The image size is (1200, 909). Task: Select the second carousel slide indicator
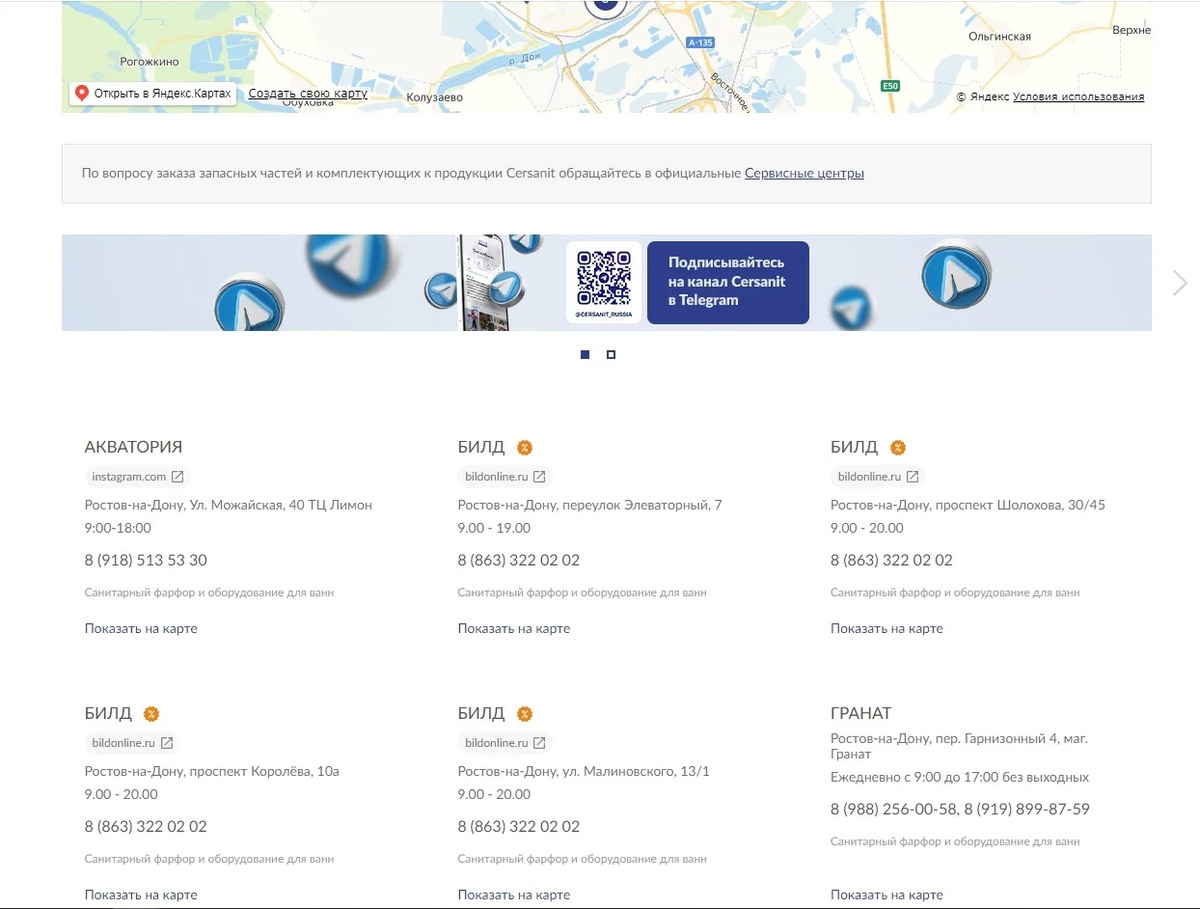coord(611,355)
